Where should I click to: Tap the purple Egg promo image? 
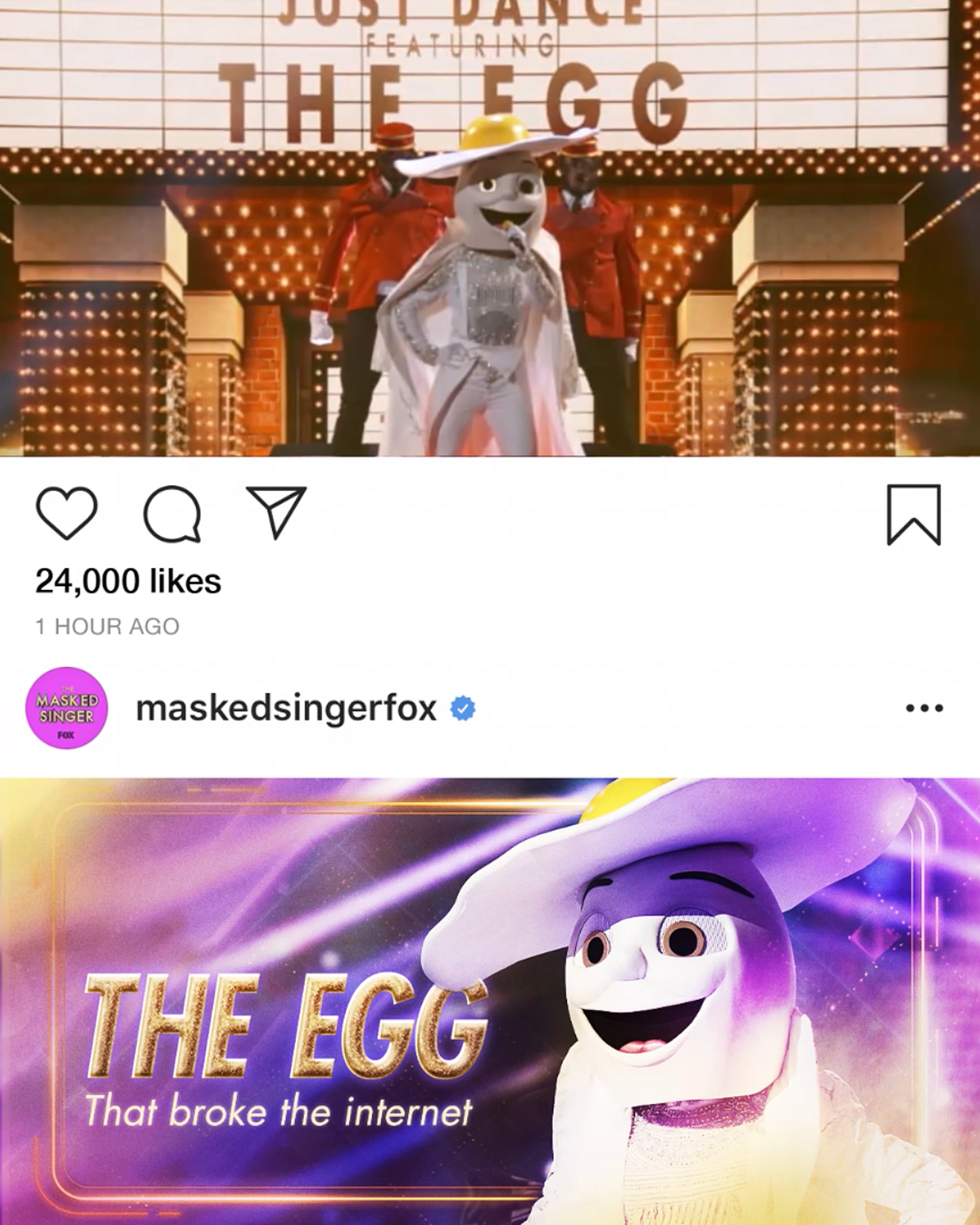(490, 1001)
